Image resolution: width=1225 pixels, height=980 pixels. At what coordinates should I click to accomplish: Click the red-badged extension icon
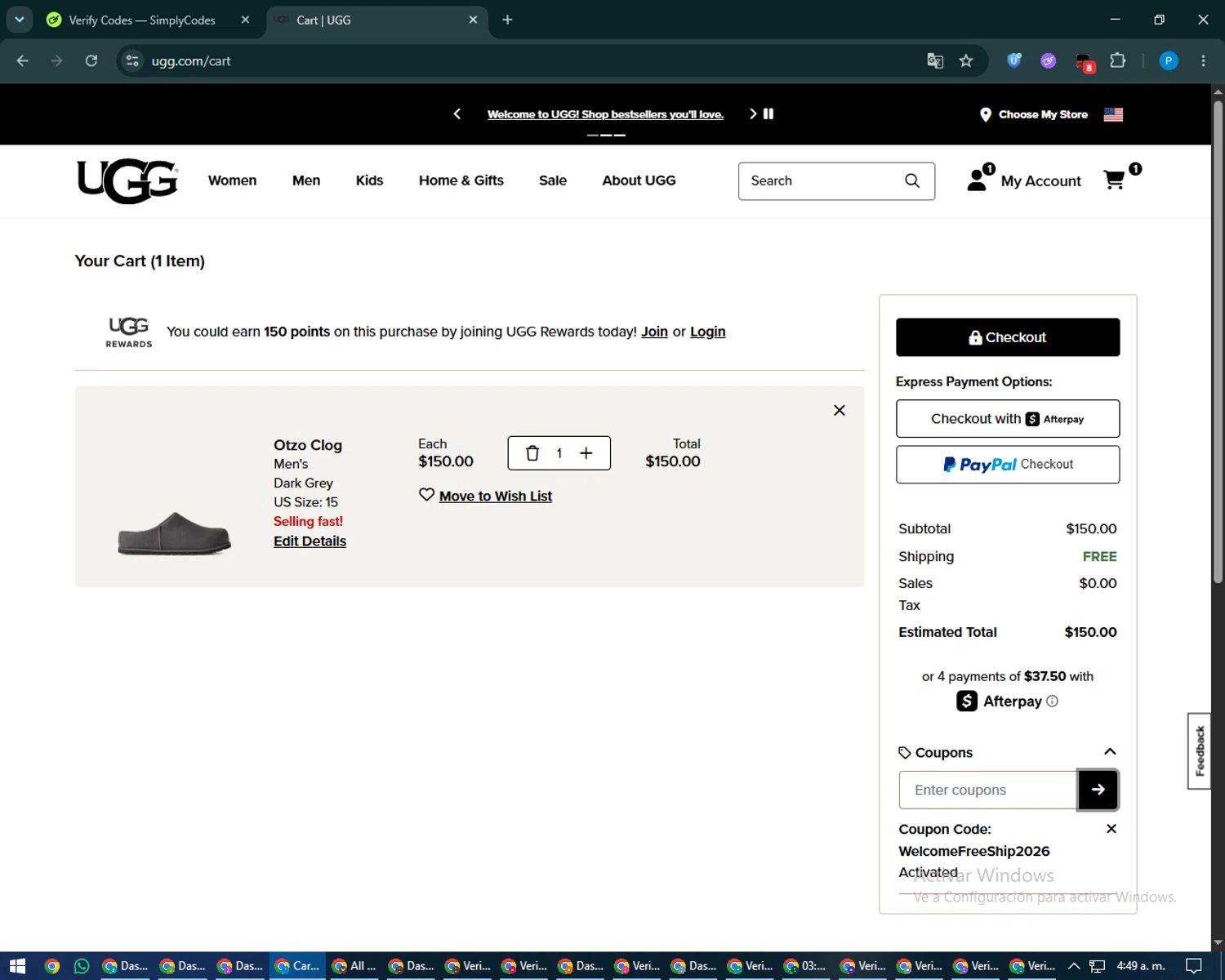(1084, 62)
